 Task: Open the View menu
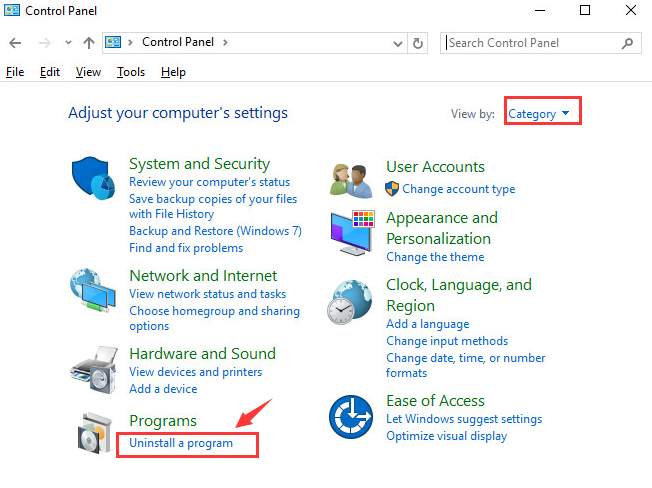[88, 72]
